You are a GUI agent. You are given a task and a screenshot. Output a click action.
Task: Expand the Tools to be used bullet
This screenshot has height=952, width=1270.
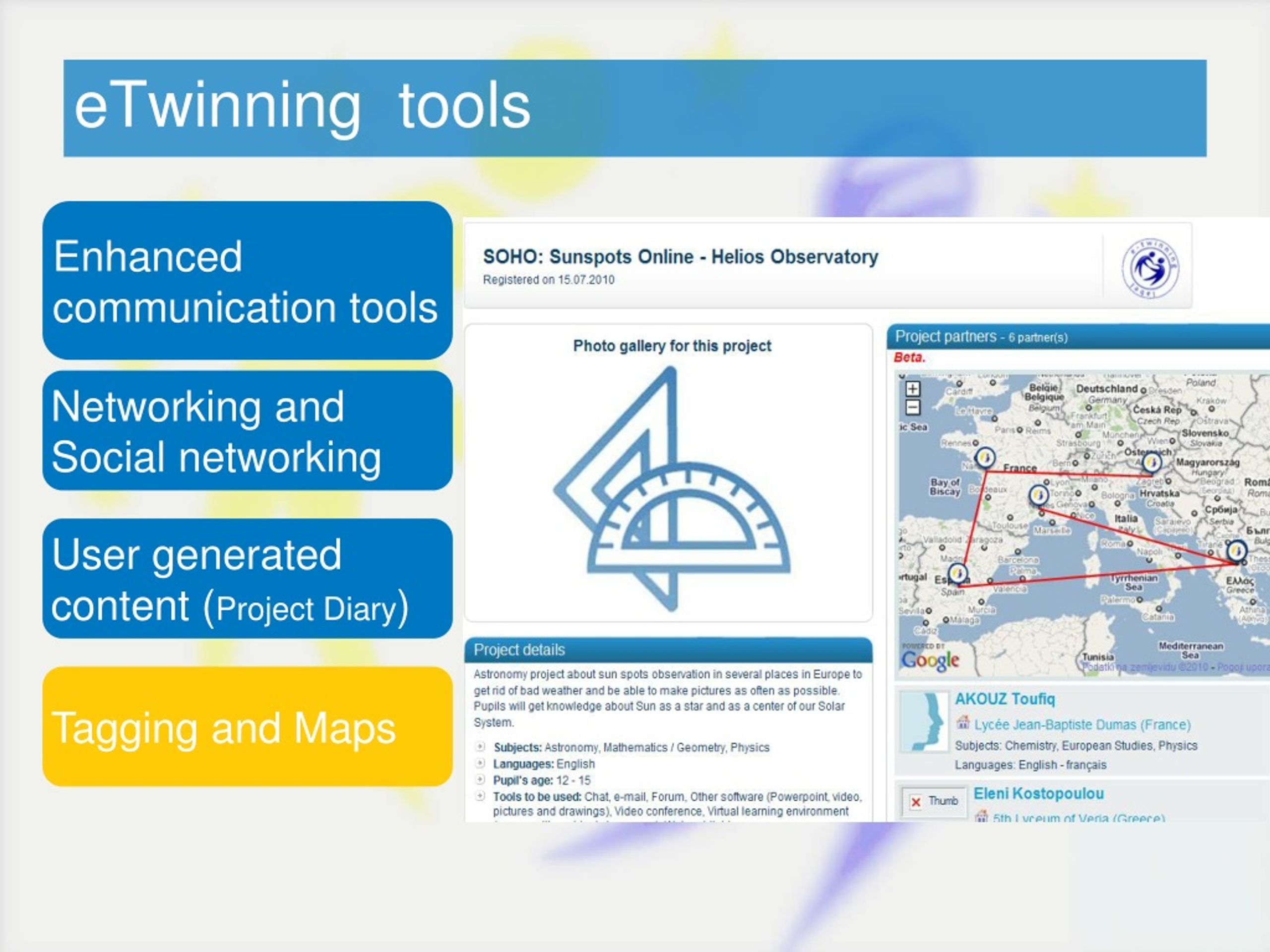(480, 796)
